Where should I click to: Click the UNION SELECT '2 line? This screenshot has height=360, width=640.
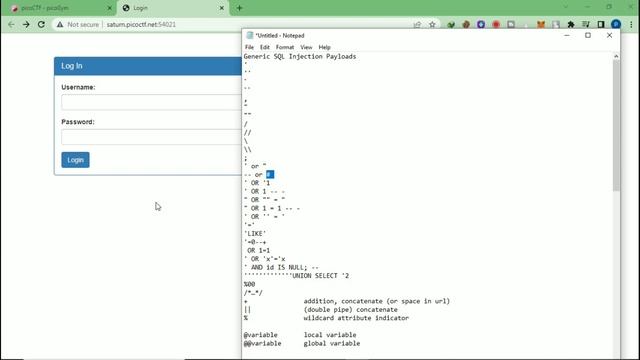coord(297,276)
